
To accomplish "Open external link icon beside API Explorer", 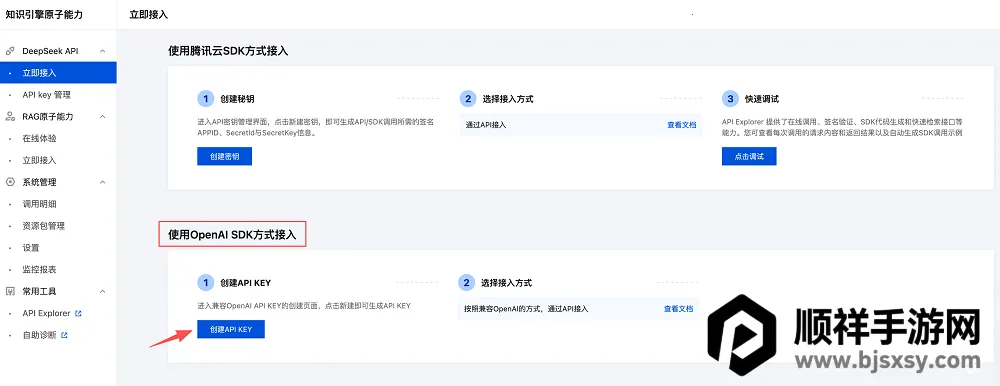I will tap(78, 313).
